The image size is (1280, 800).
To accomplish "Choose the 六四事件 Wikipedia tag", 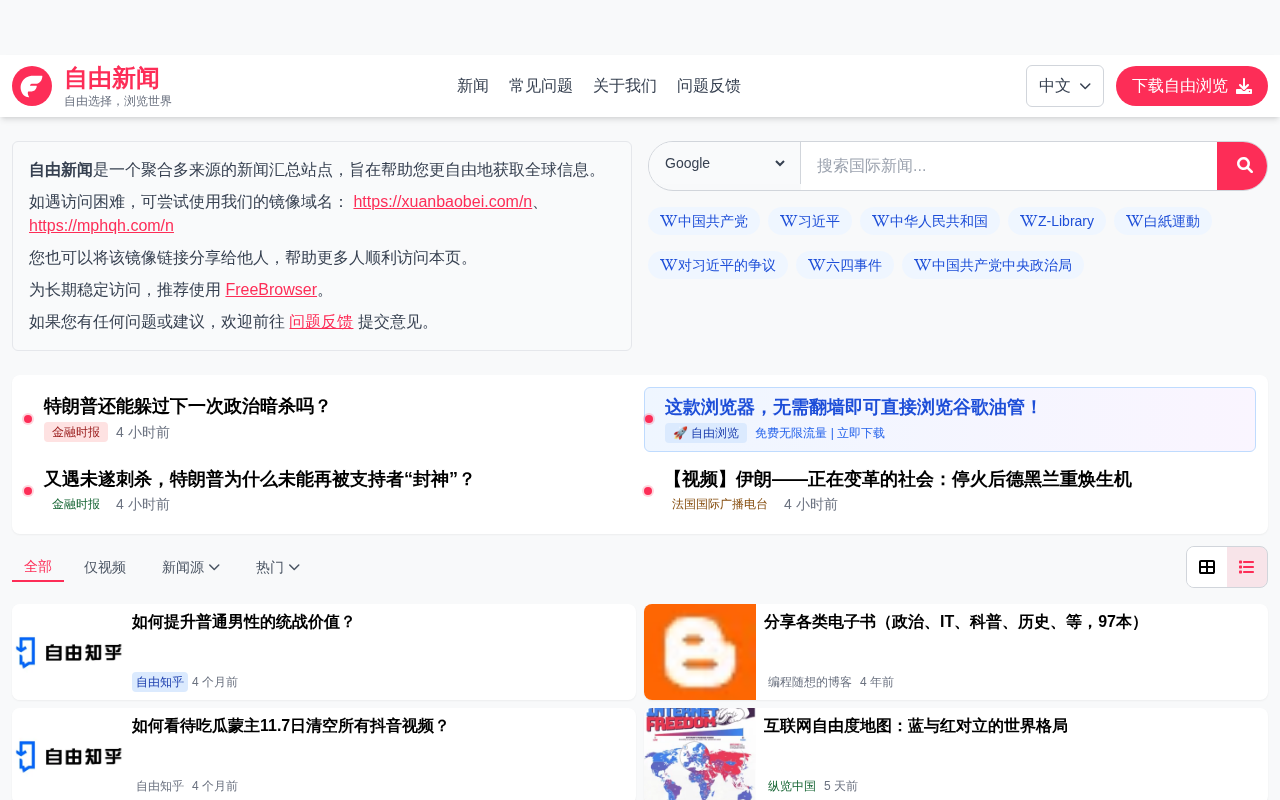I will (845, 265).
